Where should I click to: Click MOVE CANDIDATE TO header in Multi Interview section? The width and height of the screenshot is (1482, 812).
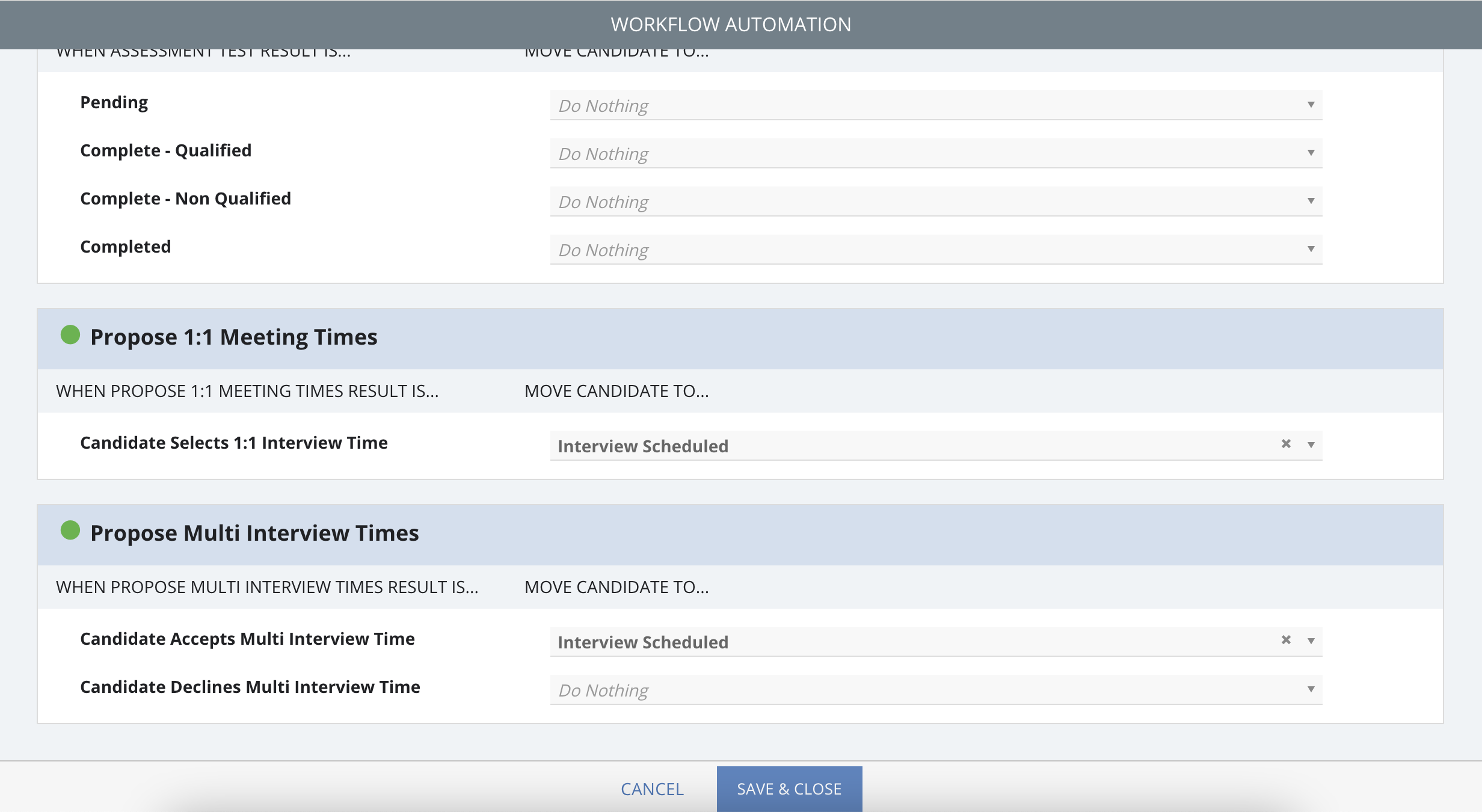pyautogui.click(x=616, y=587)
